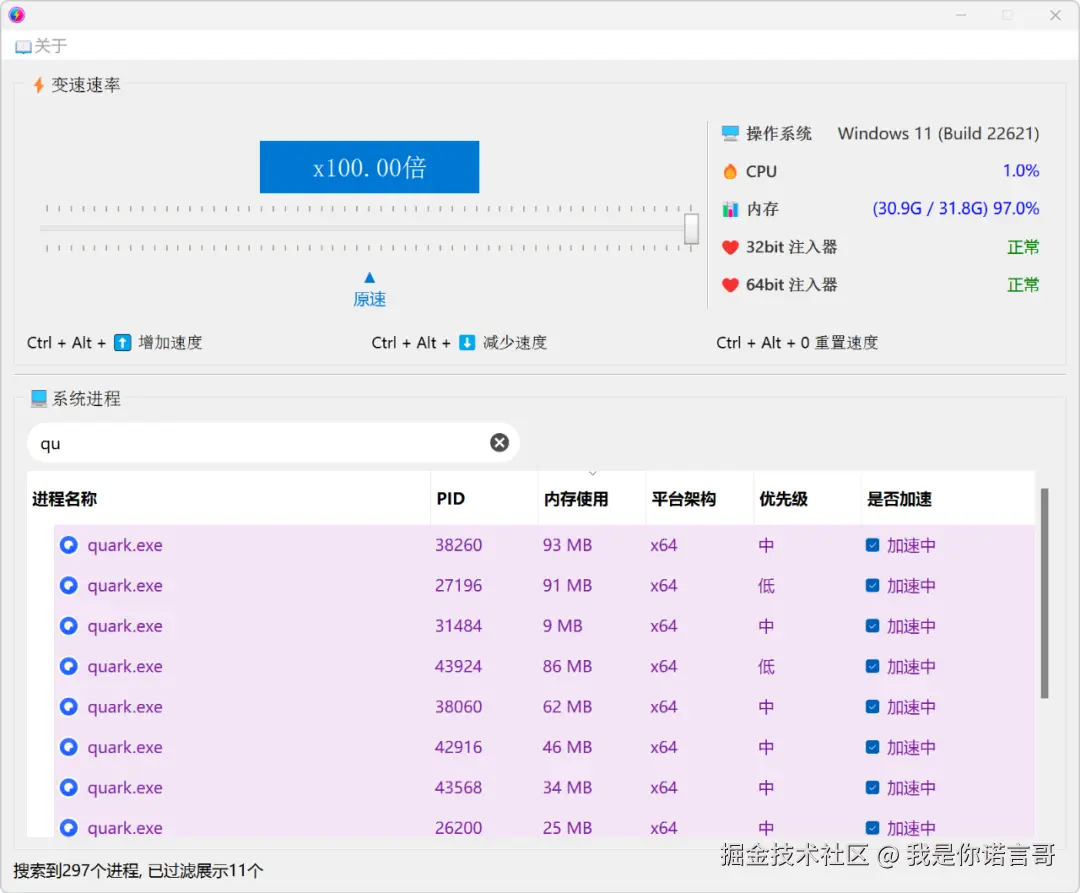Viewport: 1080px width, 893px height.
Task: Click the 原速 link text
Action: [370, 300]
